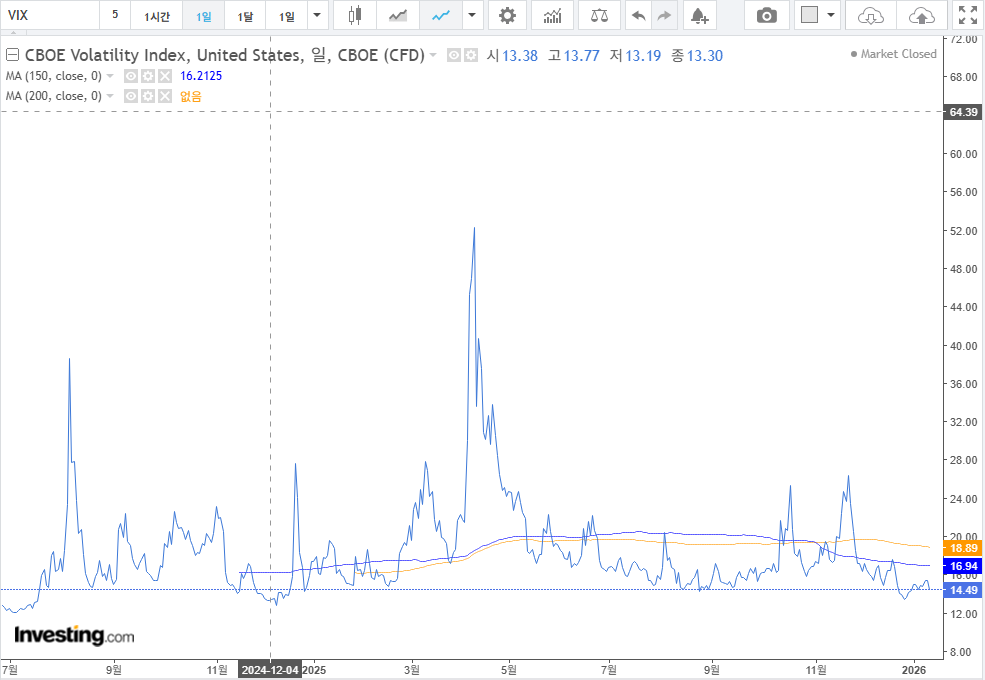Click the 2026 label on the time axis
Image resolution: width=985 pixels, height=680 pixels.
(913, 670)
